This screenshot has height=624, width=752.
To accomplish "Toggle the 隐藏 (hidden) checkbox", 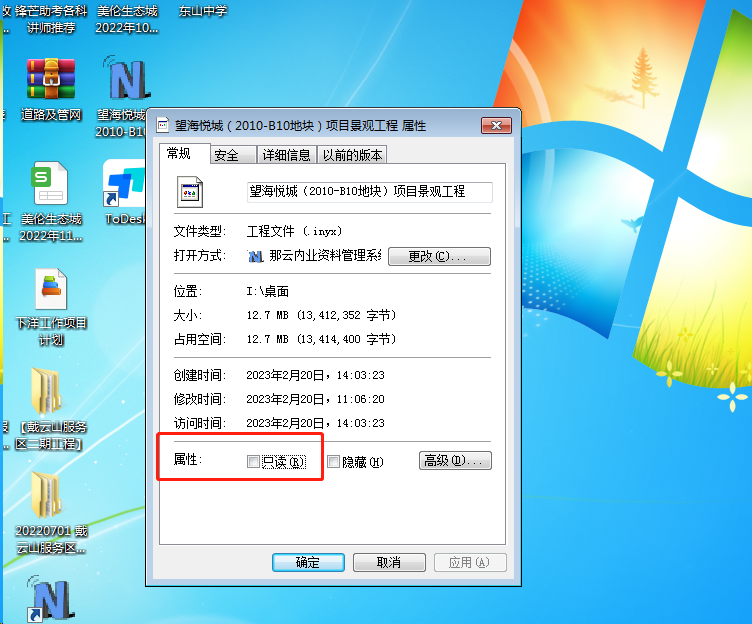I will tap(334, 461).
